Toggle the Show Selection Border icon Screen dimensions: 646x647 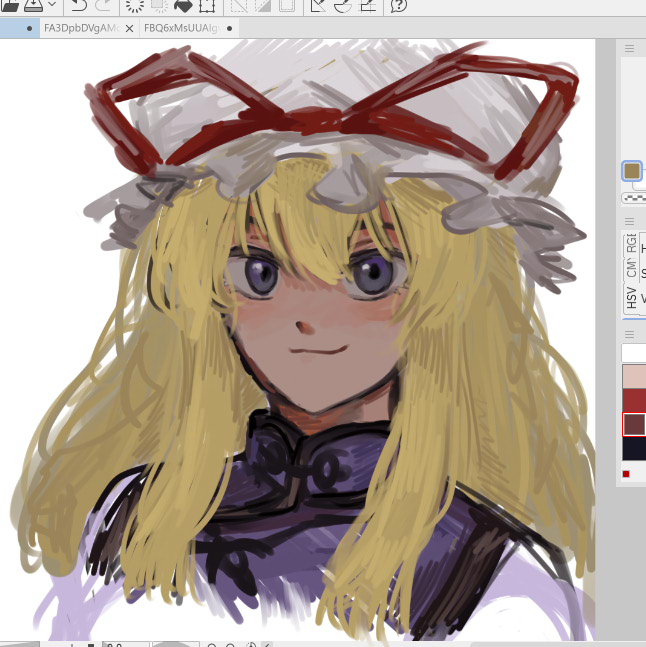tap(287, 5)
